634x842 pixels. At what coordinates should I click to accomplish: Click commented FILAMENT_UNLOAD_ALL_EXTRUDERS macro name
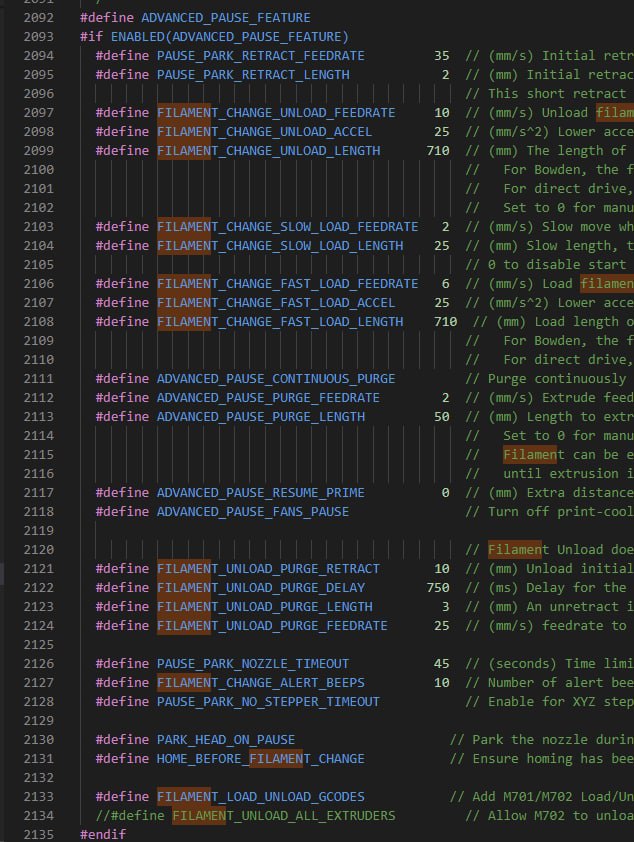point(283,816)
